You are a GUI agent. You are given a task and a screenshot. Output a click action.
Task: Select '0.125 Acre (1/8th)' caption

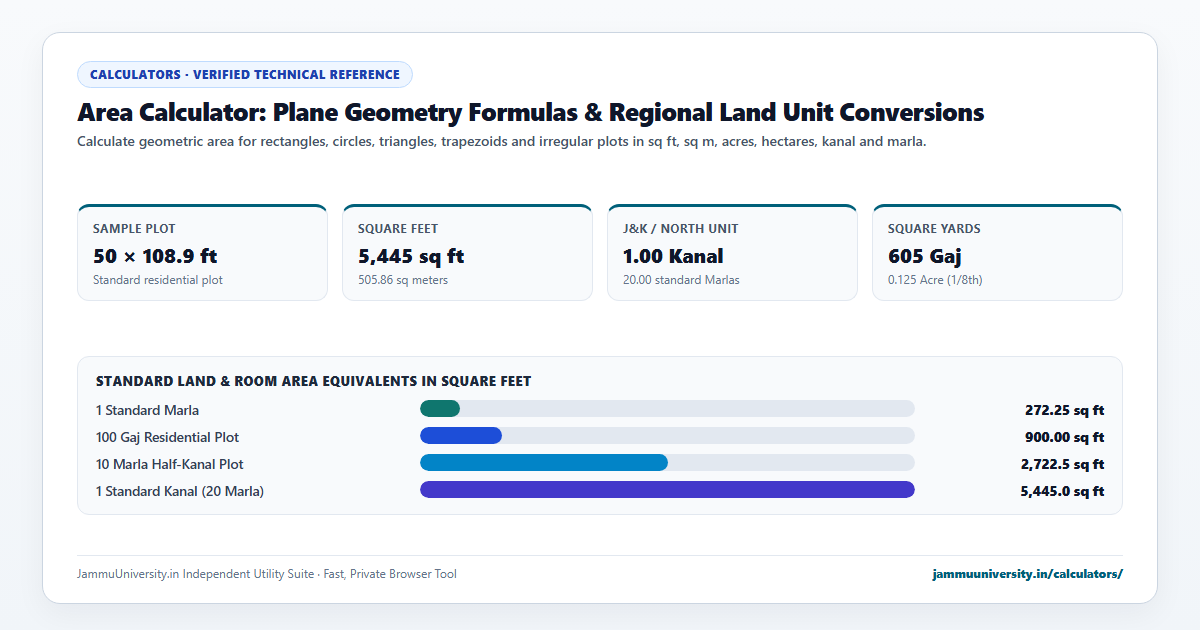click(935, 280)
